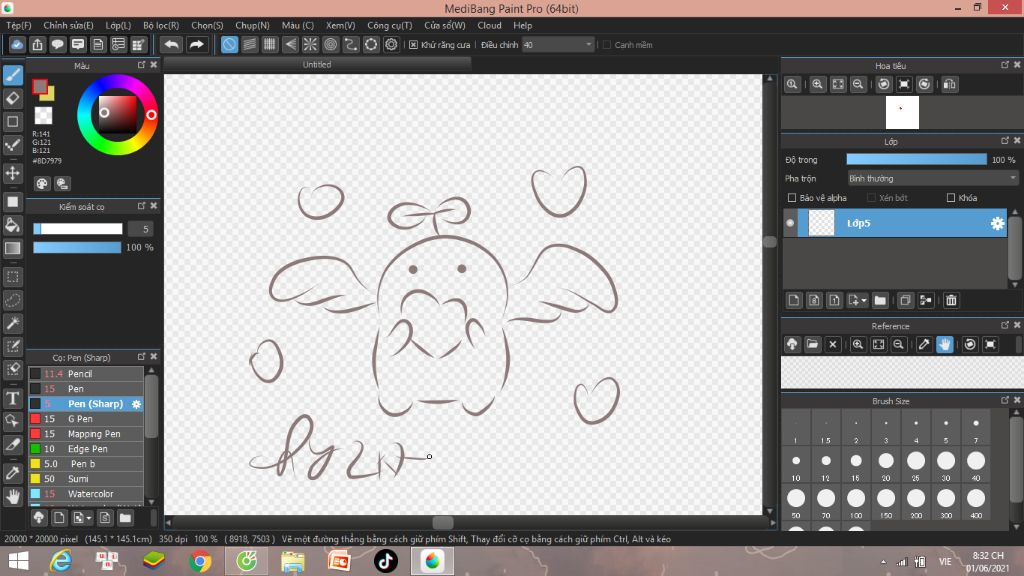Open settings gear for Lớp5 layer

[997, 223]
